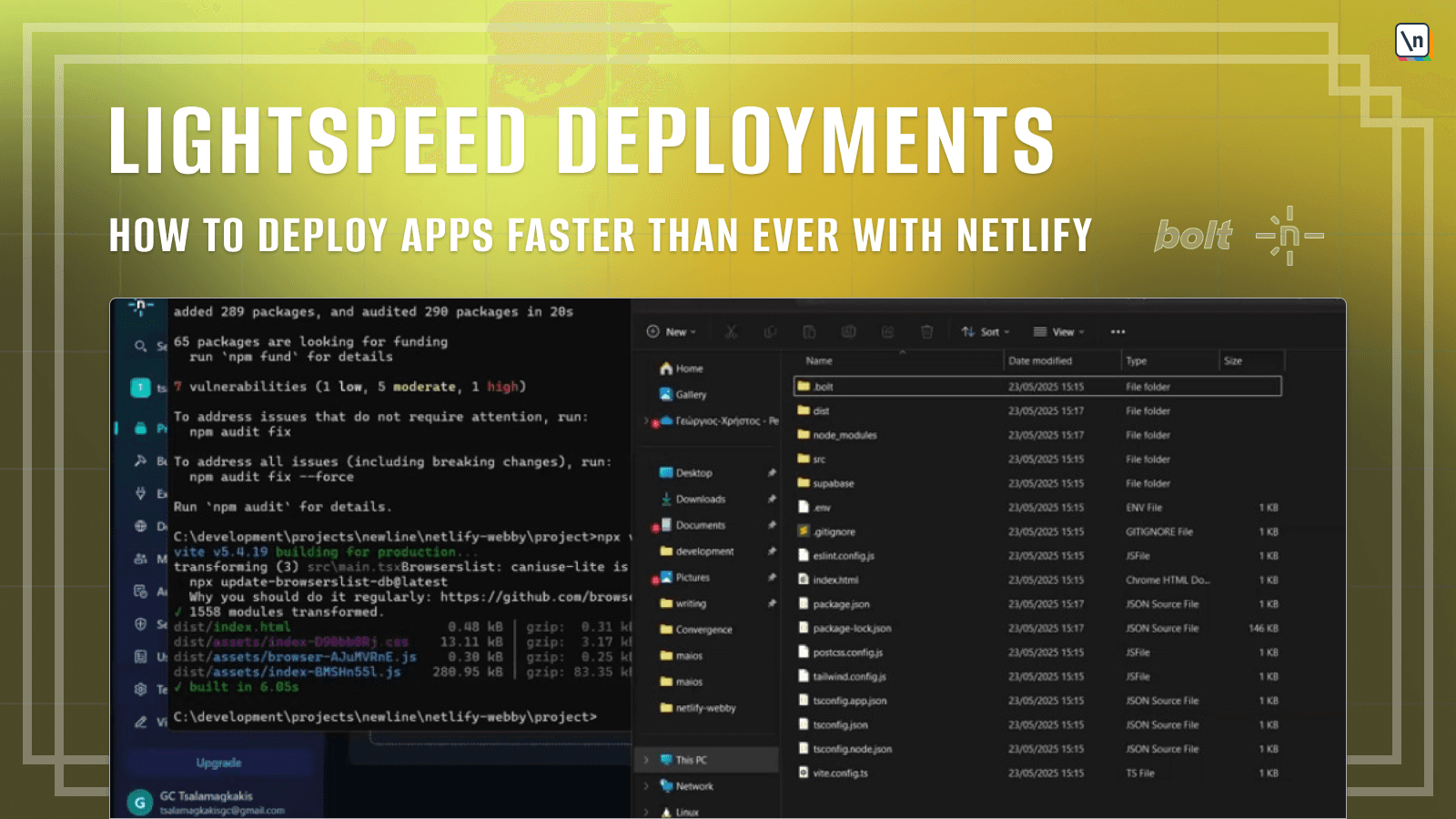Screen dimensions: 1456x819
Task: Open the writing quick access folder
Action: click(682, 603)
